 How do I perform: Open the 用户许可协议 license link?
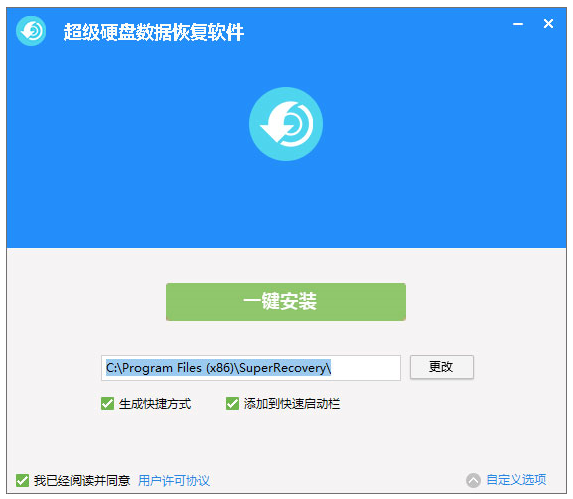[x=174, y=480]
